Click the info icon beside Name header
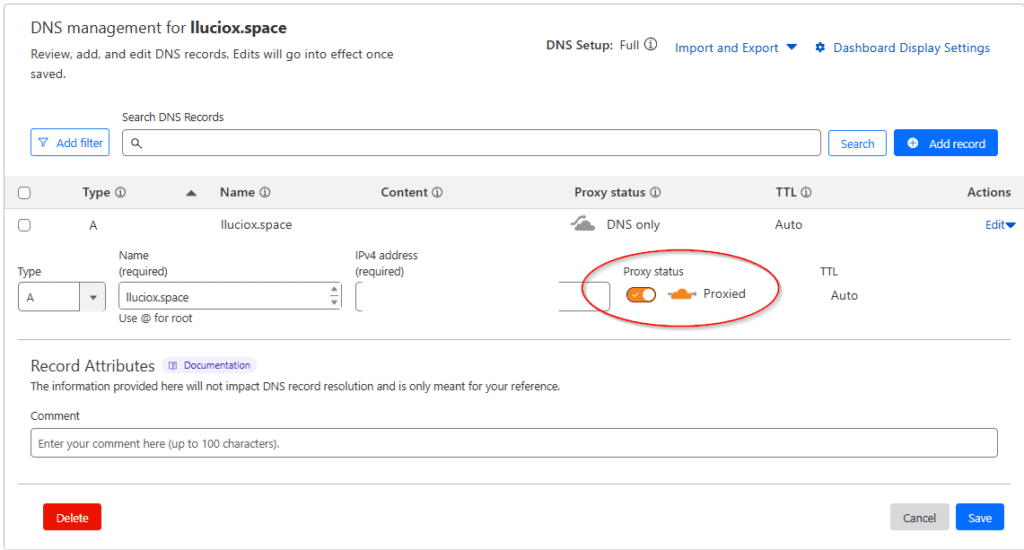The width and height of the screenshot is (1024, 550). pyautogui.click(x=266, y=193)
